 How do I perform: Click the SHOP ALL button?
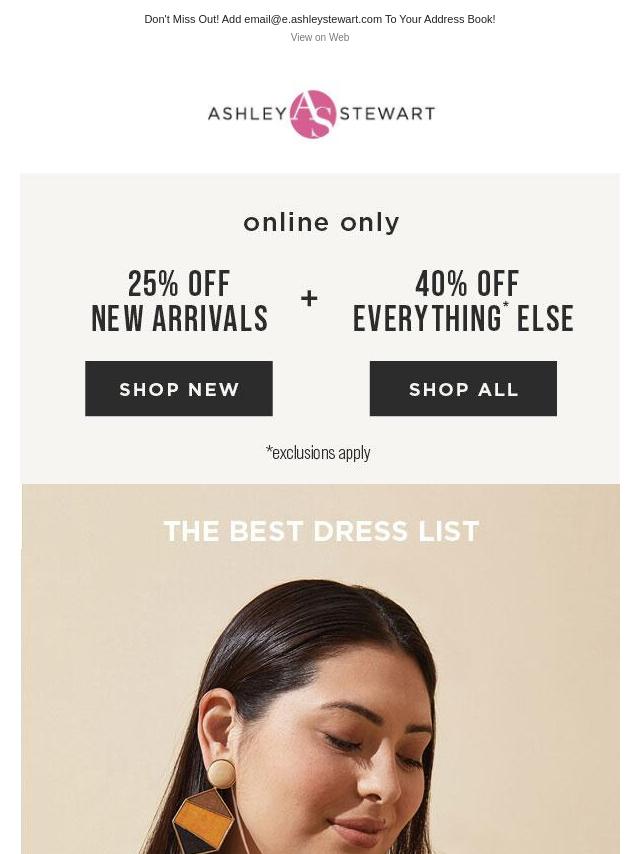pos(463,388)
